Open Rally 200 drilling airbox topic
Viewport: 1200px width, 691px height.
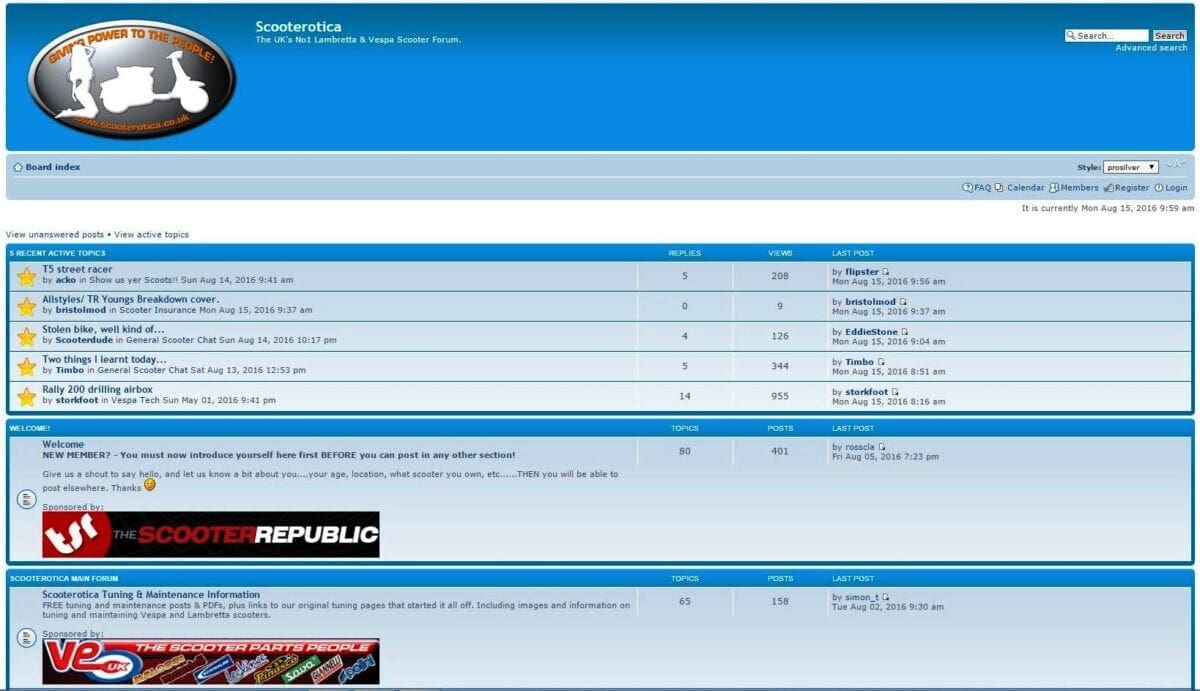97,390
